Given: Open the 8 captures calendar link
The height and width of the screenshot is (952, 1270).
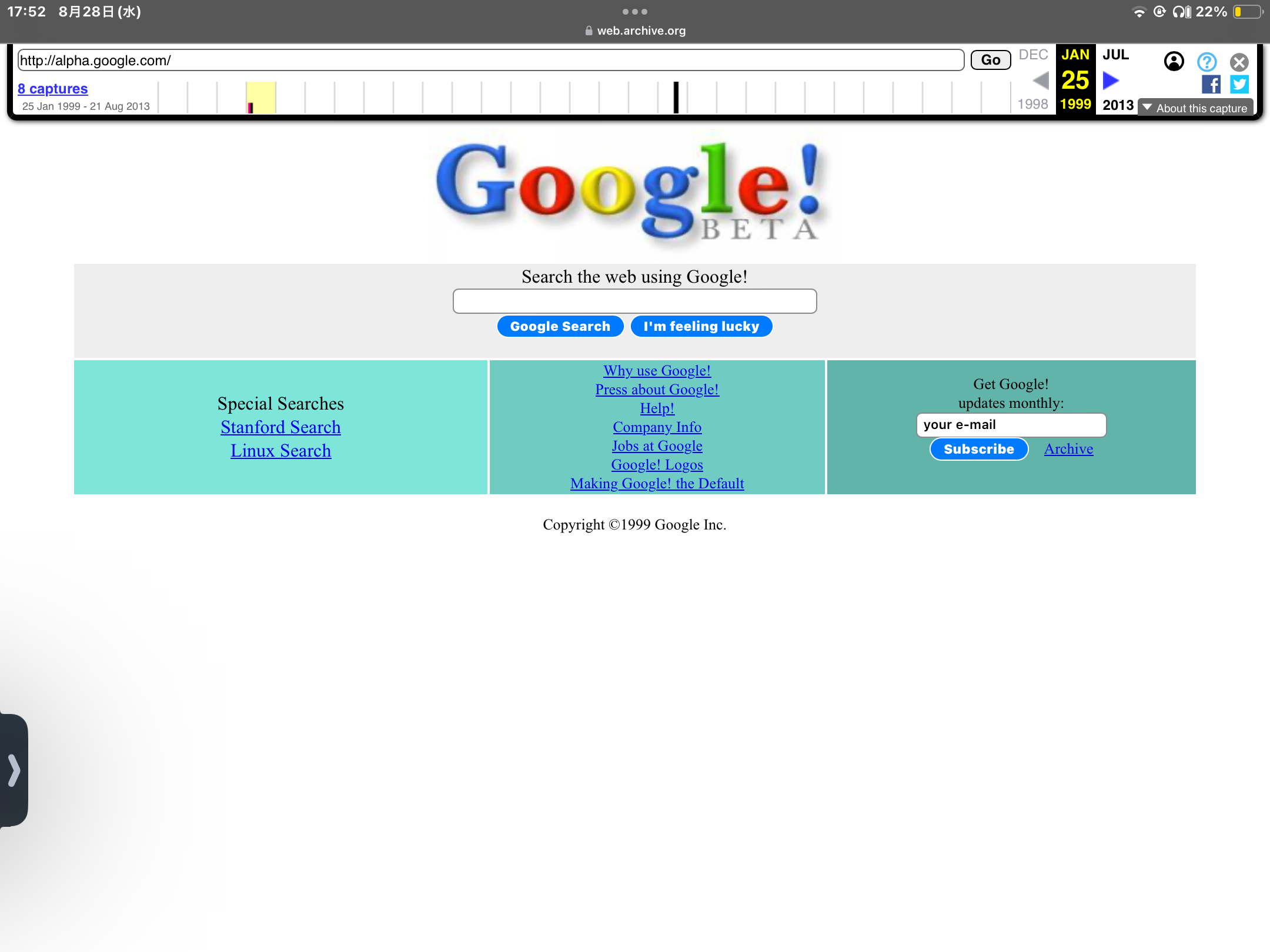Looking at the screenshot, I should 52,89.
